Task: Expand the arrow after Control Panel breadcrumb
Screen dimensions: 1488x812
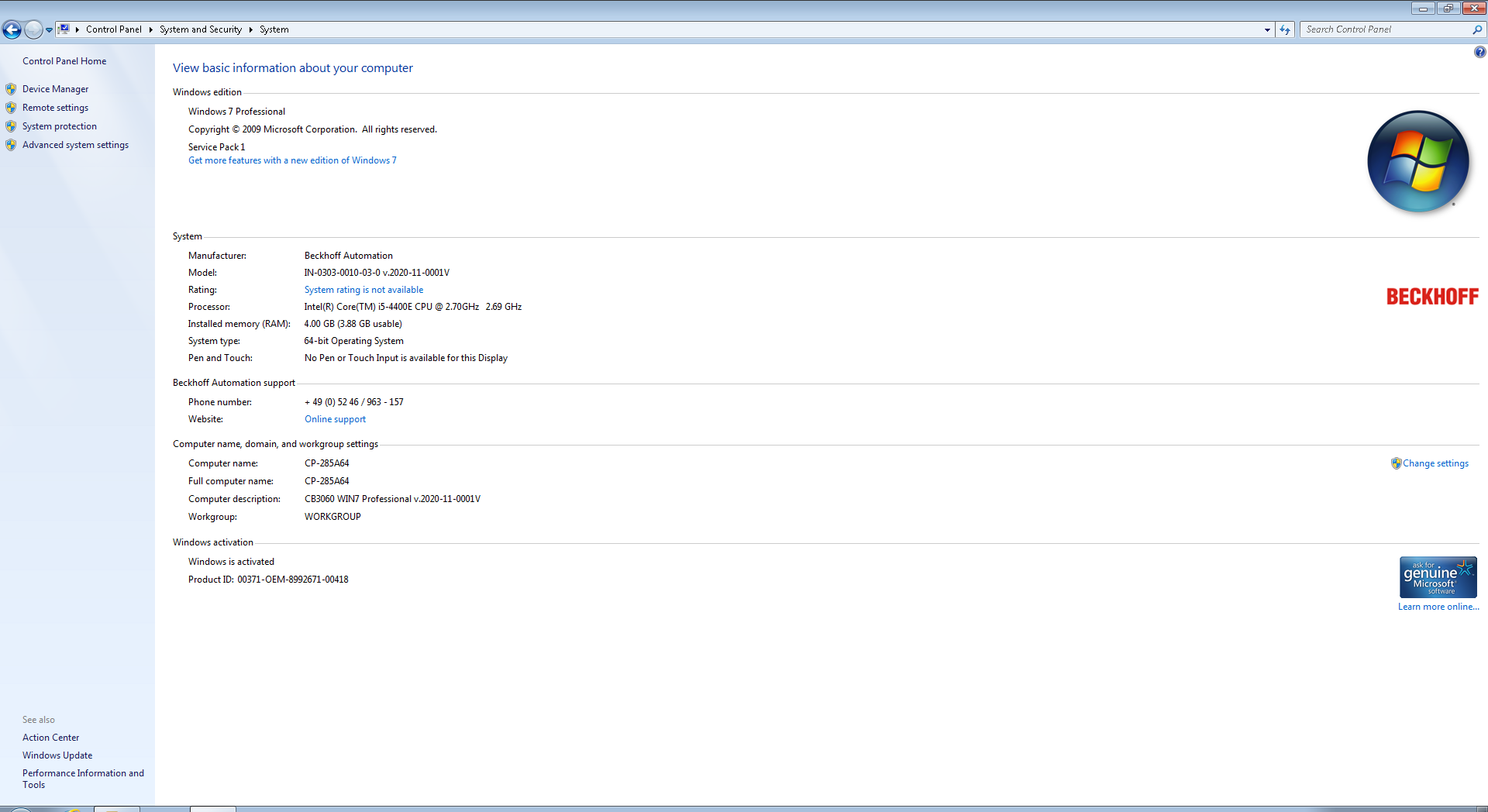Action: pyautogui.click(x=150, y=29)
